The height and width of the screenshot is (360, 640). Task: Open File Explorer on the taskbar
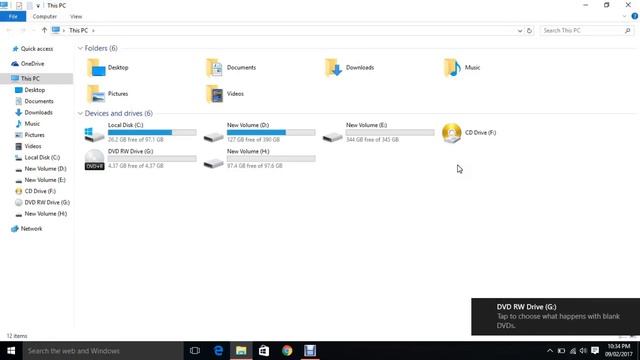pyautogui.click(x=241, y=351)
